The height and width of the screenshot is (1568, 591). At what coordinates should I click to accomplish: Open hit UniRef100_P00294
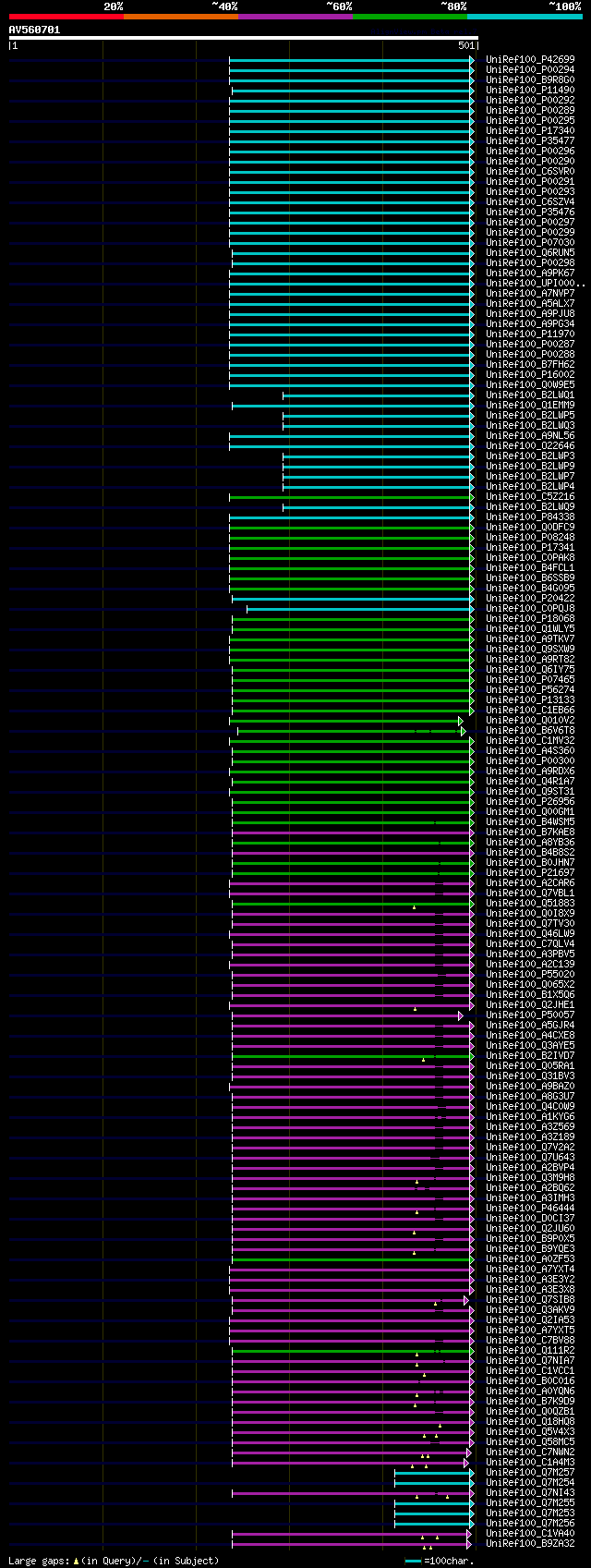(530, 69)
